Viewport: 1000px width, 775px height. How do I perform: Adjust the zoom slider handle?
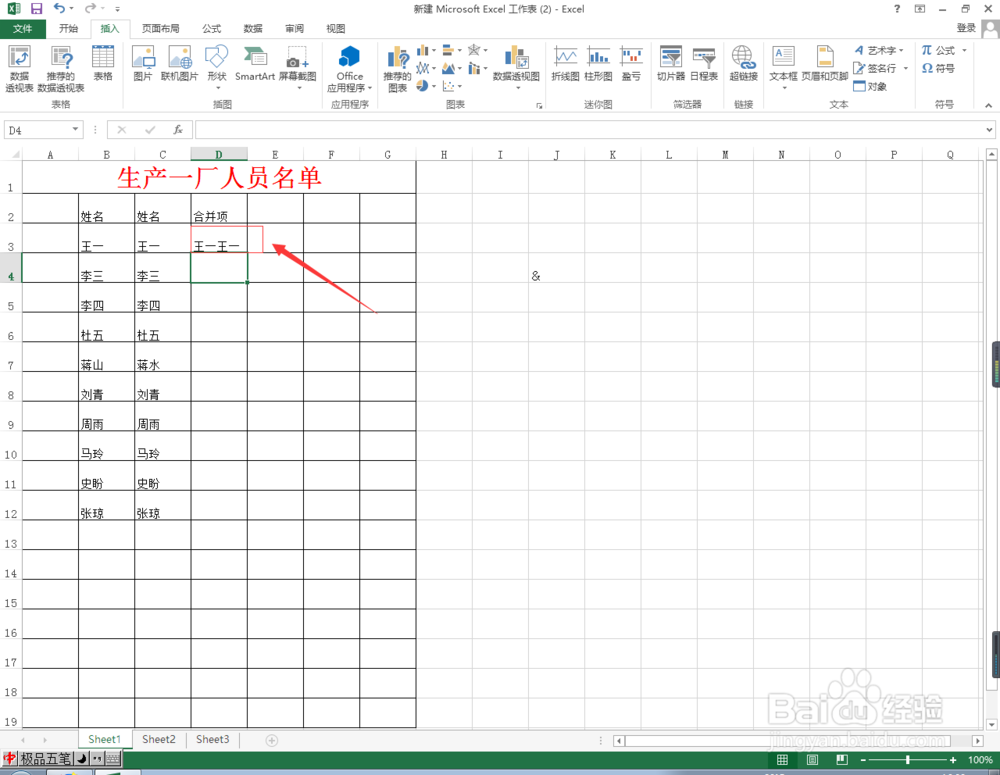(908, 760)
